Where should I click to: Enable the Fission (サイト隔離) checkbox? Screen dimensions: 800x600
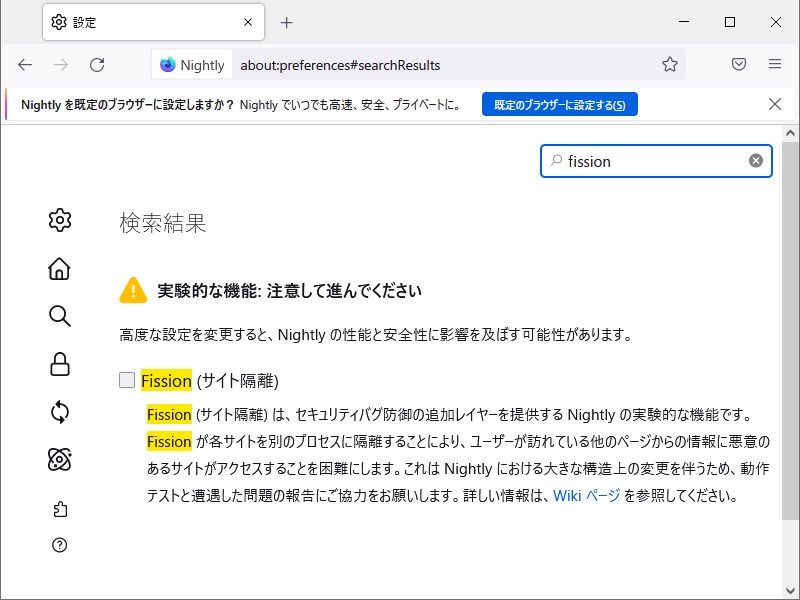125,380
